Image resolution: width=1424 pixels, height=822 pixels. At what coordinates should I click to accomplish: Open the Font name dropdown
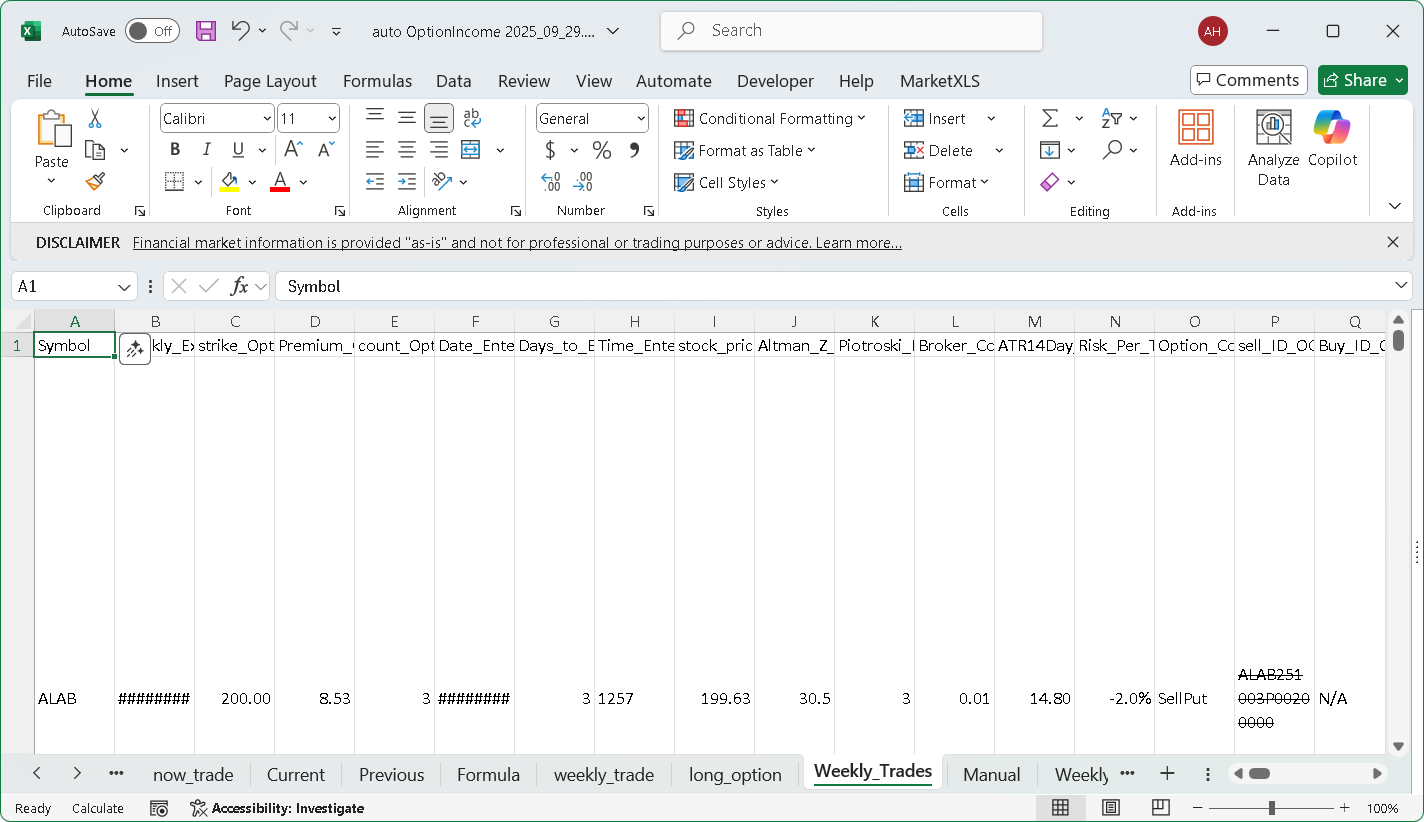click(269, 117)
